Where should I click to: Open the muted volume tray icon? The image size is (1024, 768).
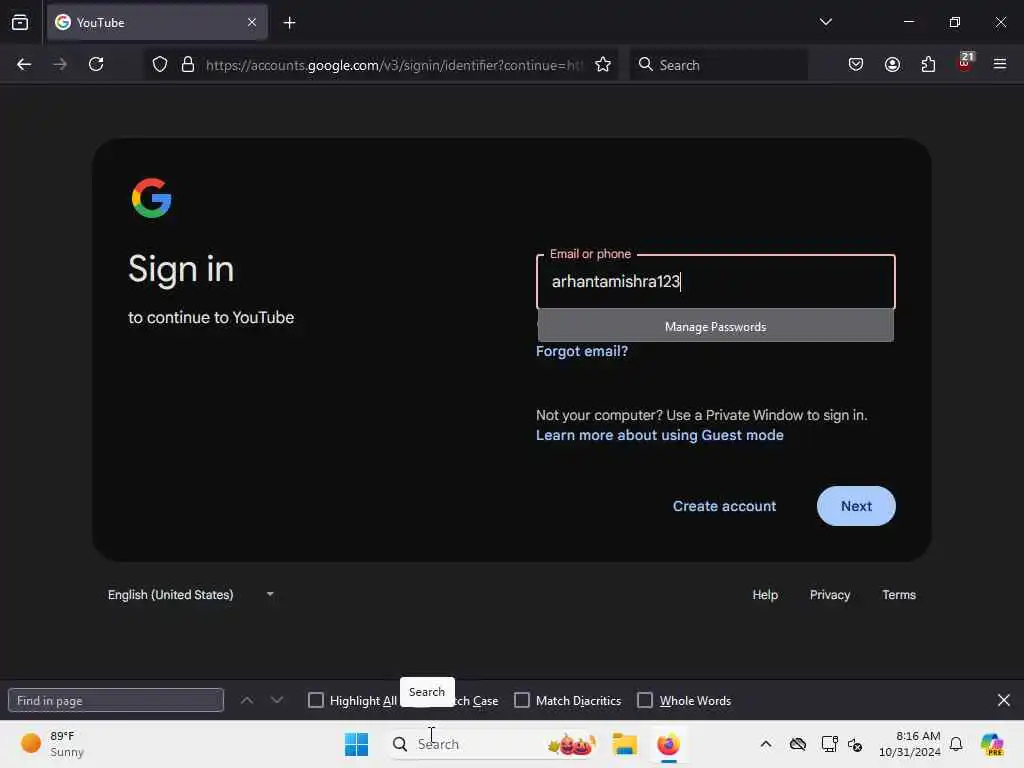click(x=855, y=744)
